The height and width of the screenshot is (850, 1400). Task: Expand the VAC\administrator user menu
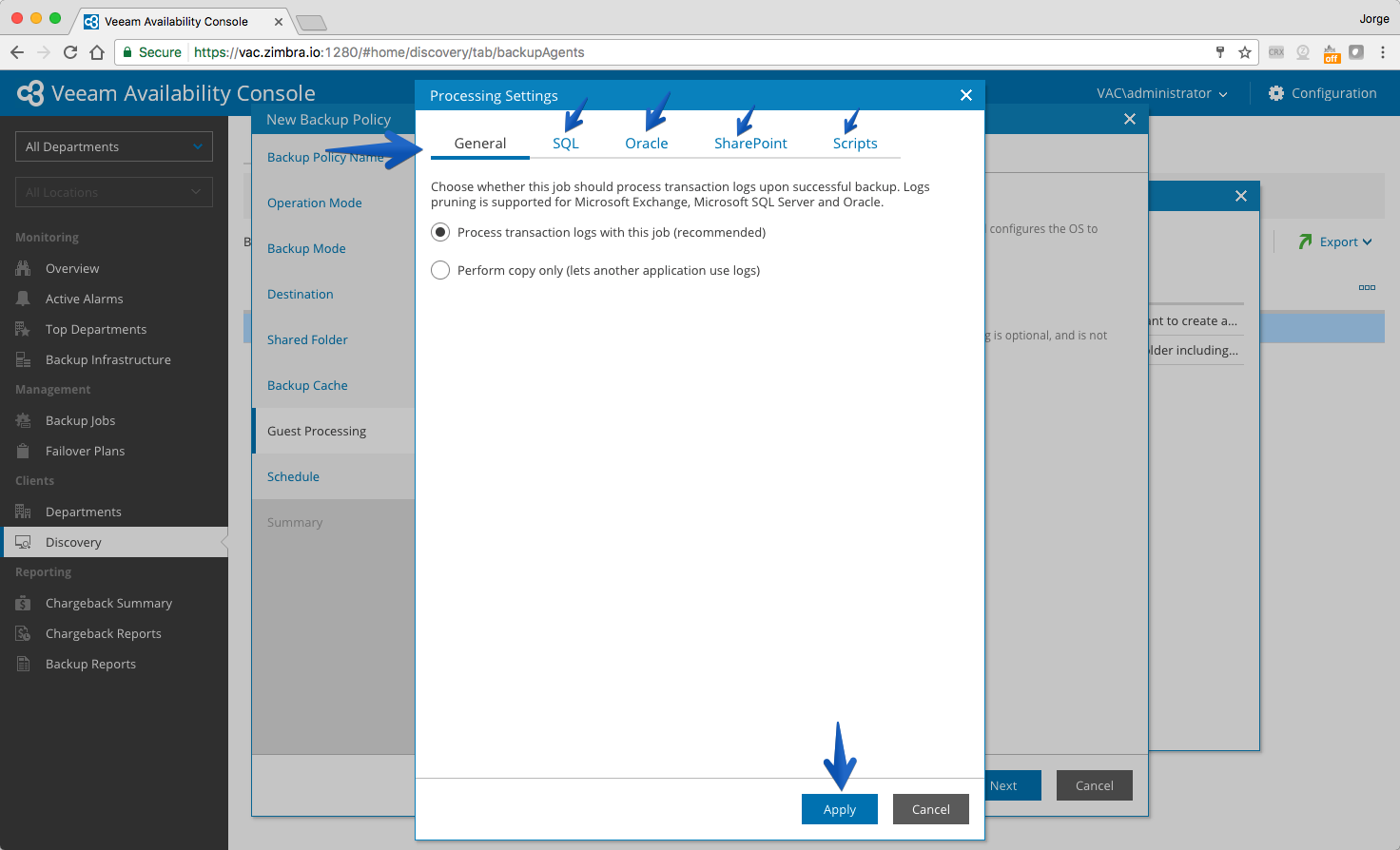pyautogui.click(x=1161, y=93)
